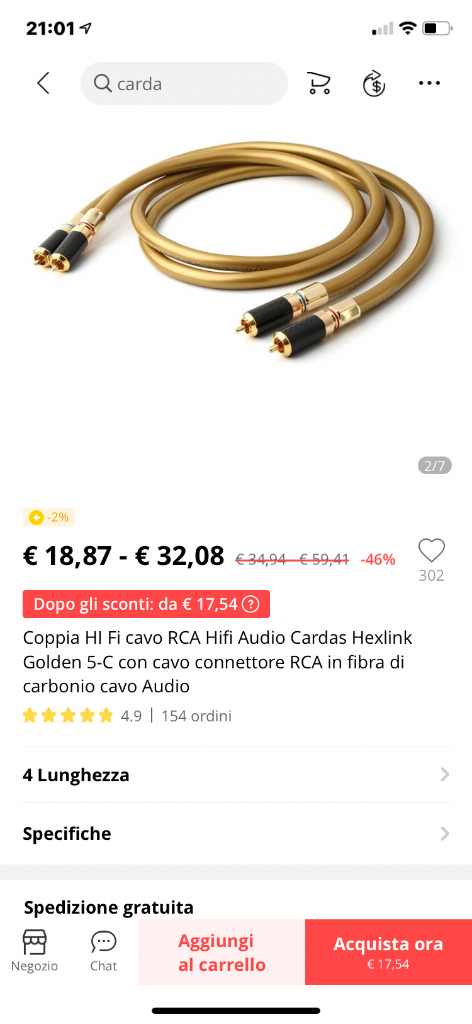
Task: Tap the 2/7 image counter badge
Action: [434, 466]
